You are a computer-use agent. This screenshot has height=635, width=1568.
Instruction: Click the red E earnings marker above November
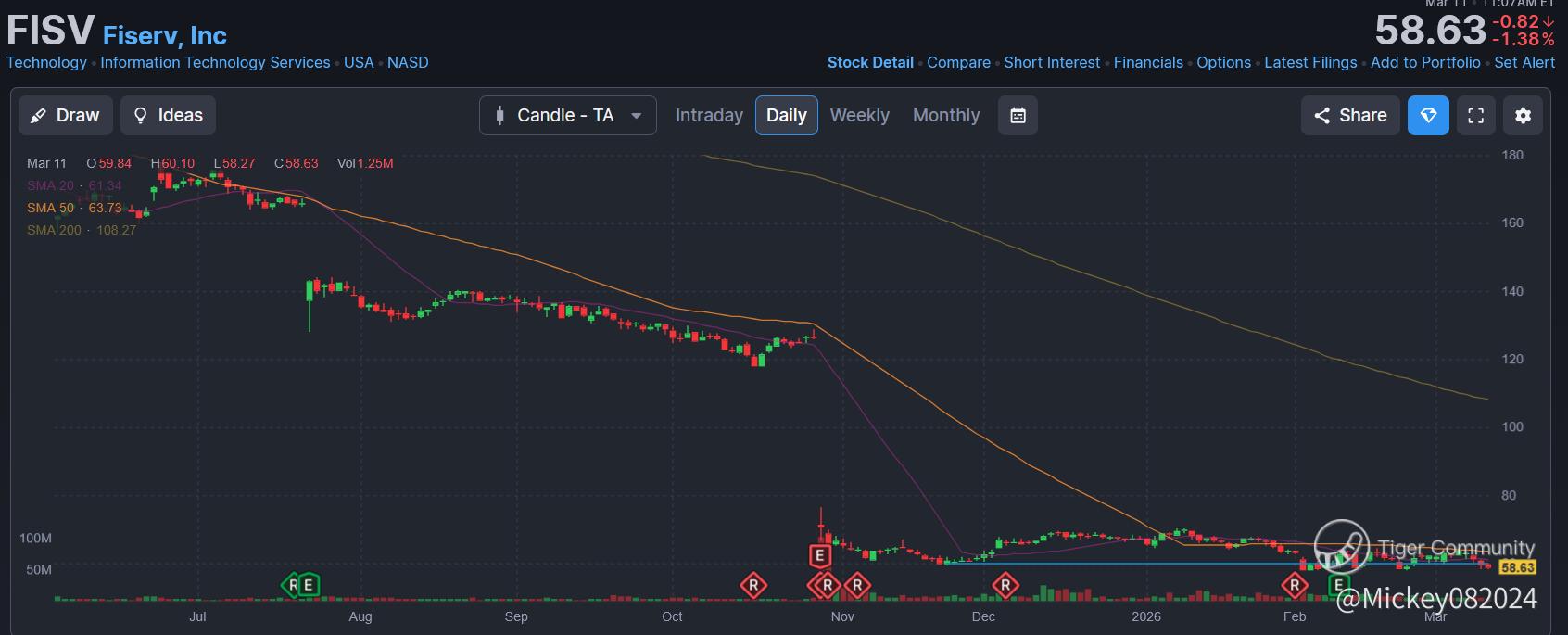(819, 555)
